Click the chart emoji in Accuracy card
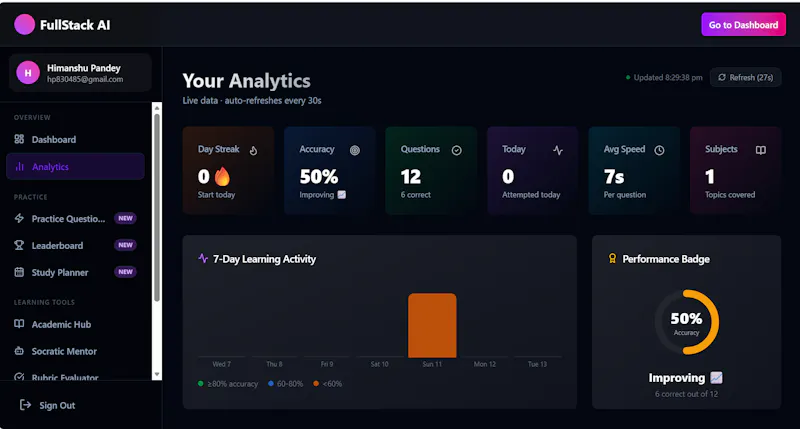Image resolution: width=800 pixels, height=429 pixels. [x=342, y=194]
